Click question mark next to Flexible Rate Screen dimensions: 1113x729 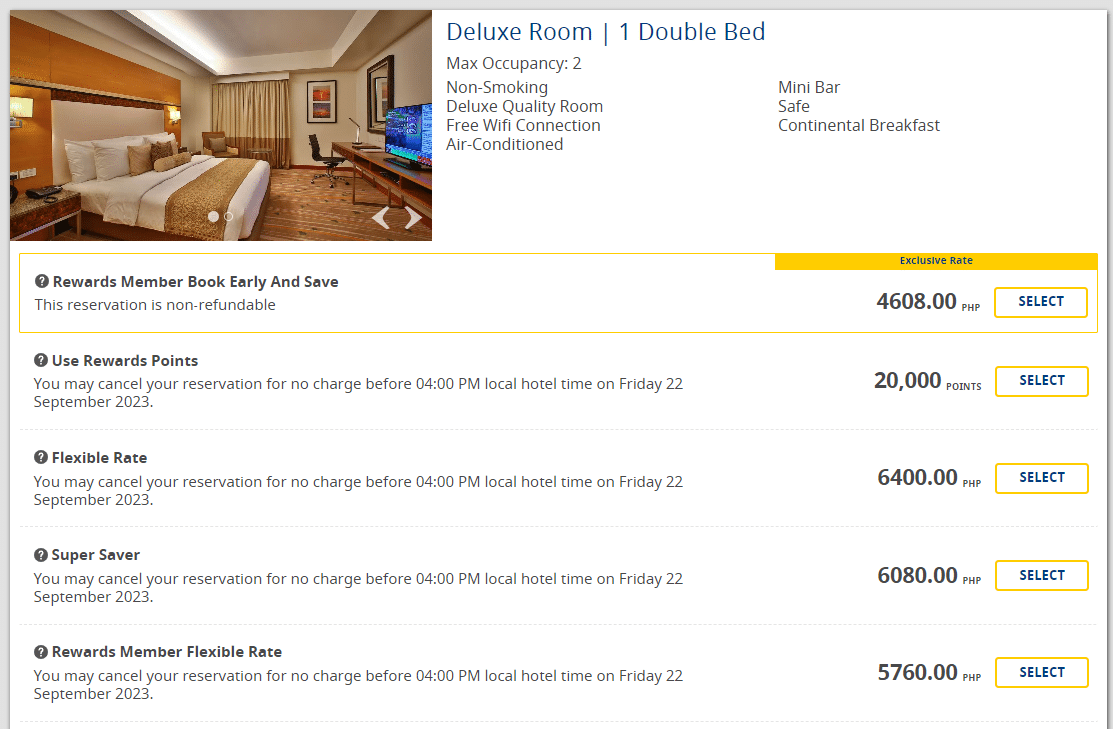coord(41,457)
